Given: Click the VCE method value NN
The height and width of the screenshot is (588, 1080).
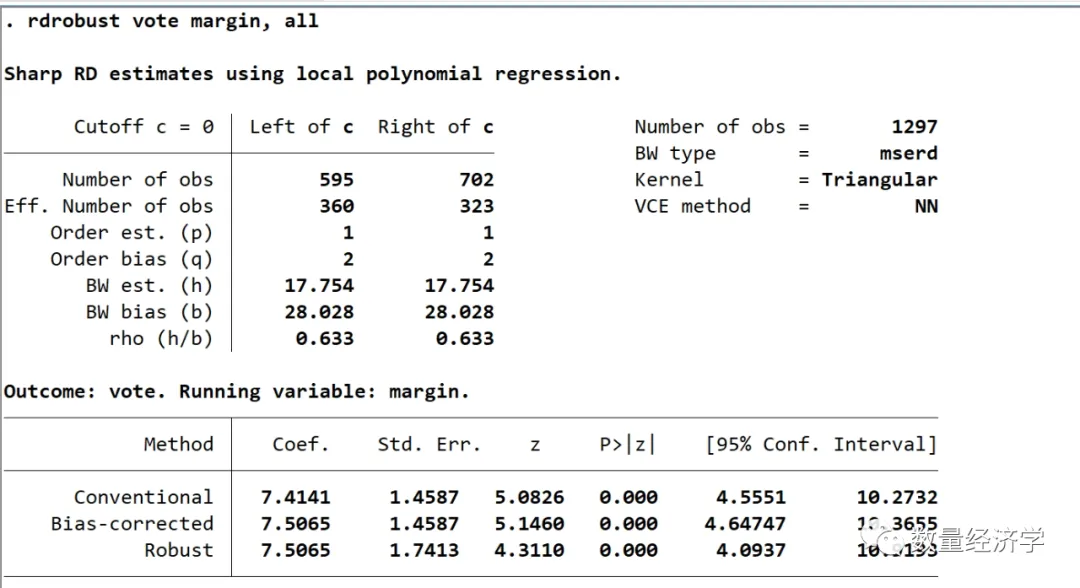Looking at the screenshot, I should point(925,206).
